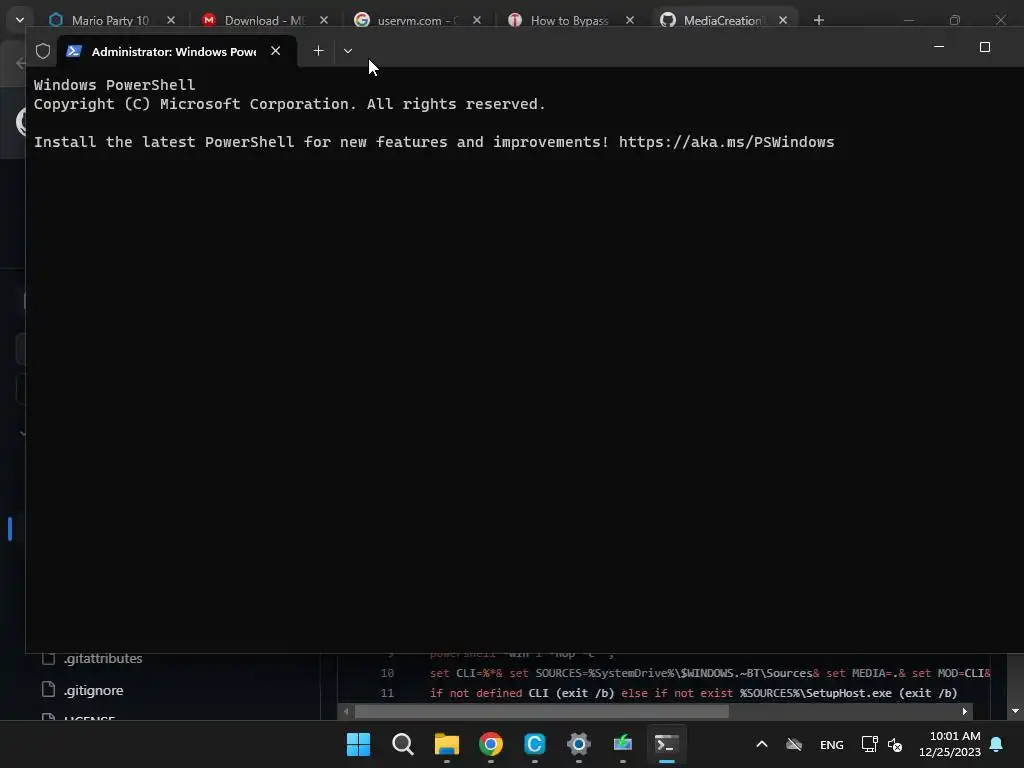Switch to the How to Bypass browser tab

[x=569, y=20]
